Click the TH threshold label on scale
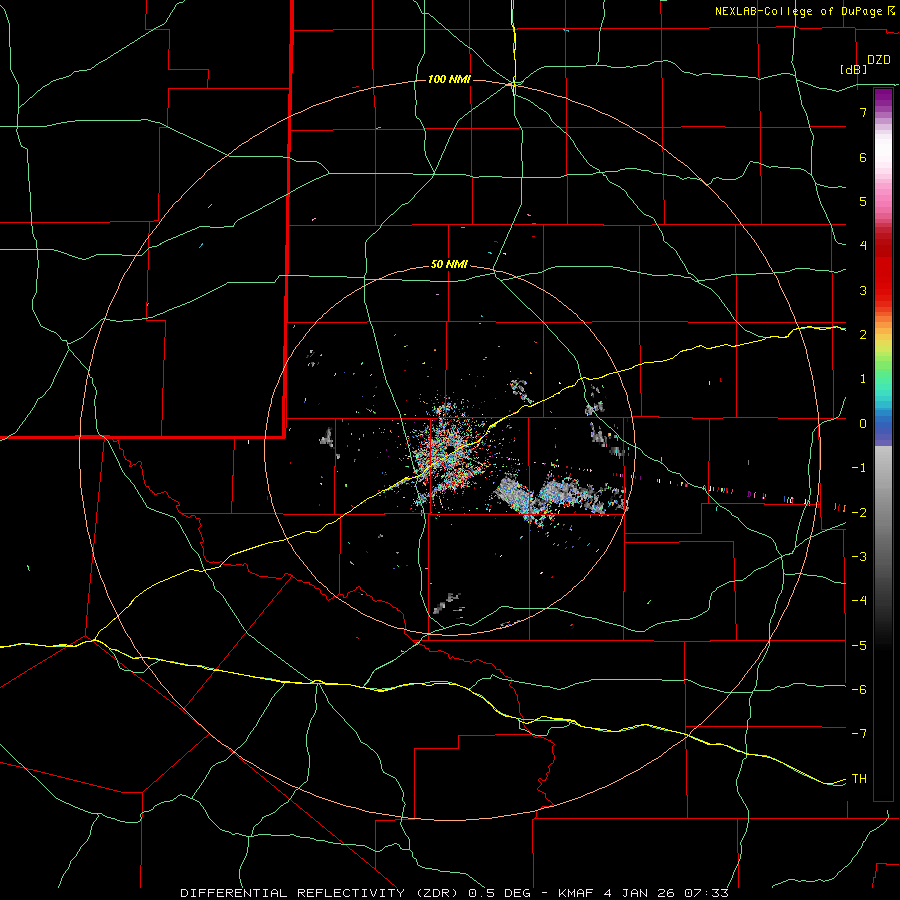The image size is (900, 900). (x=859, y=778)
